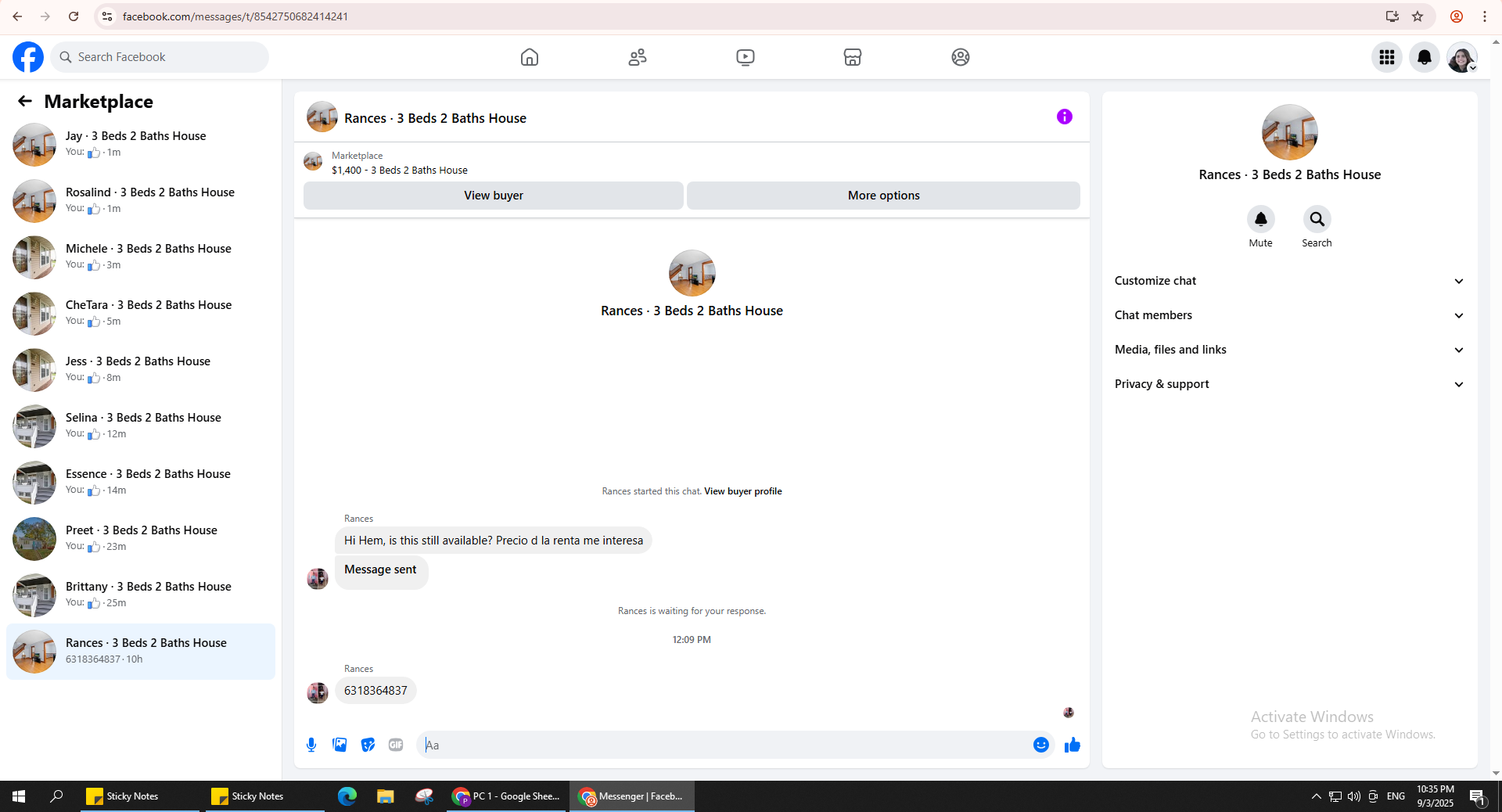This screenshot has height=812, width=1502.
Task: Open the large listing photo in right panel
Action: click(1290, 132)
